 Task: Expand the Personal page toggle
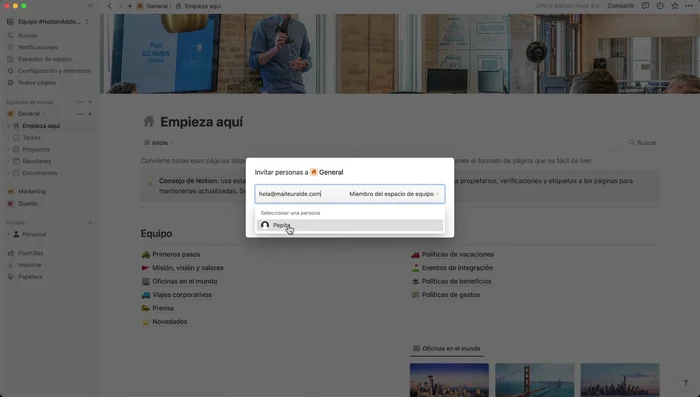click(8, 234)
